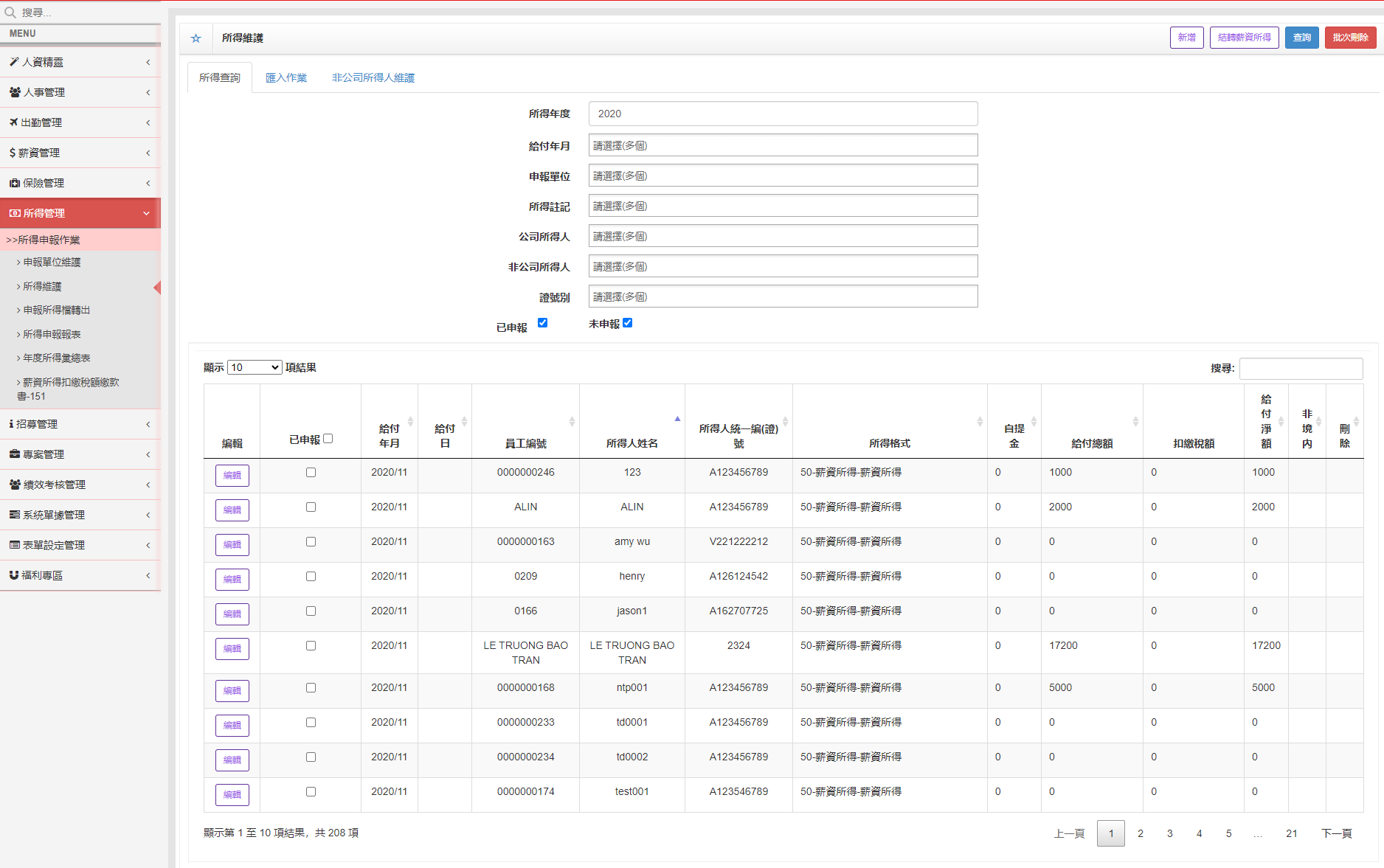Toggle 已申報 header select-all checkbox
Image resolution: width=1384 pixels, height=868 pixels.
328,439
